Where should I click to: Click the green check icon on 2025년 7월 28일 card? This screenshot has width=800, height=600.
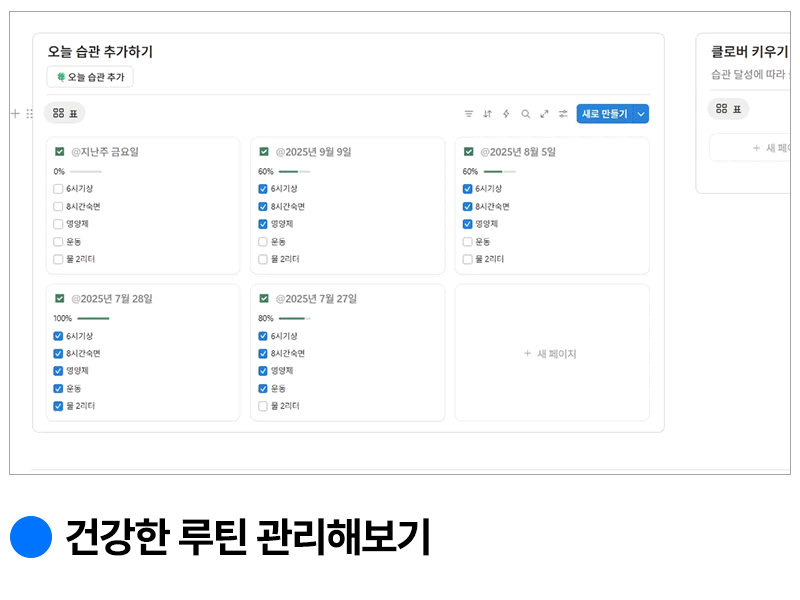[x=60, y=298]
